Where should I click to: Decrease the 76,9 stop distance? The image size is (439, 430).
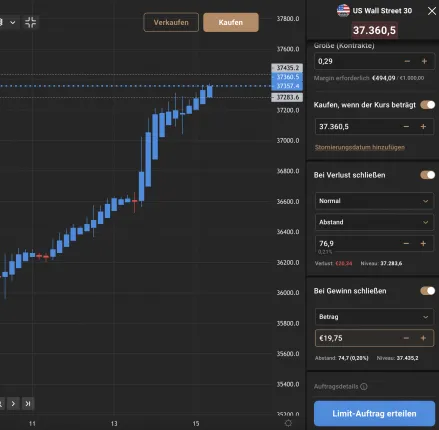click(406, 244)
